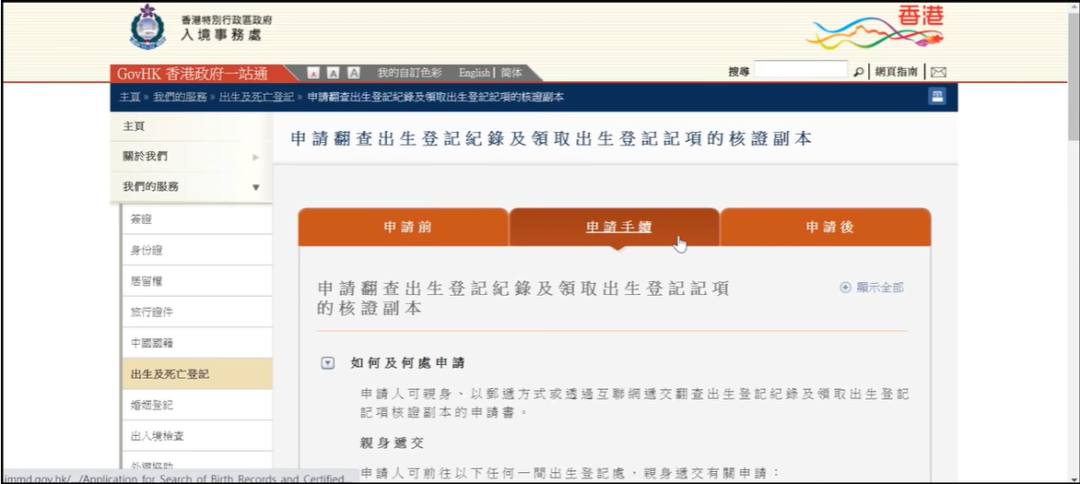The image size is (1080, 484).
Task: Click the Hong Kong dragon brand logo
Action: (x=875, y=28)
